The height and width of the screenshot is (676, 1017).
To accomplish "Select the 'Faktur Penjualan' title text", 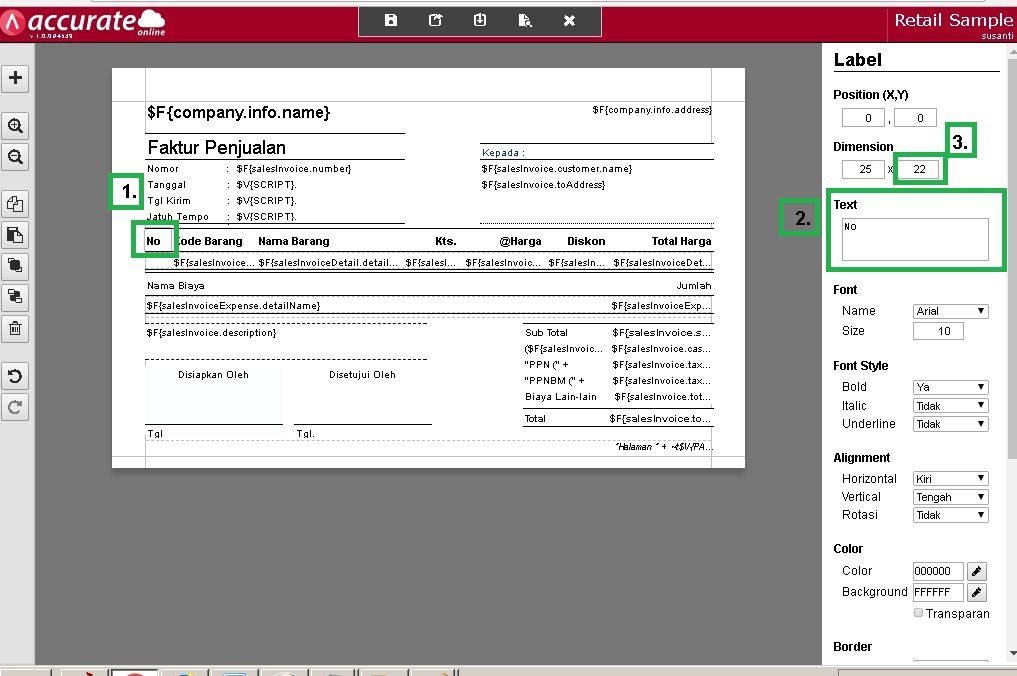I will (x=217, y=148).
